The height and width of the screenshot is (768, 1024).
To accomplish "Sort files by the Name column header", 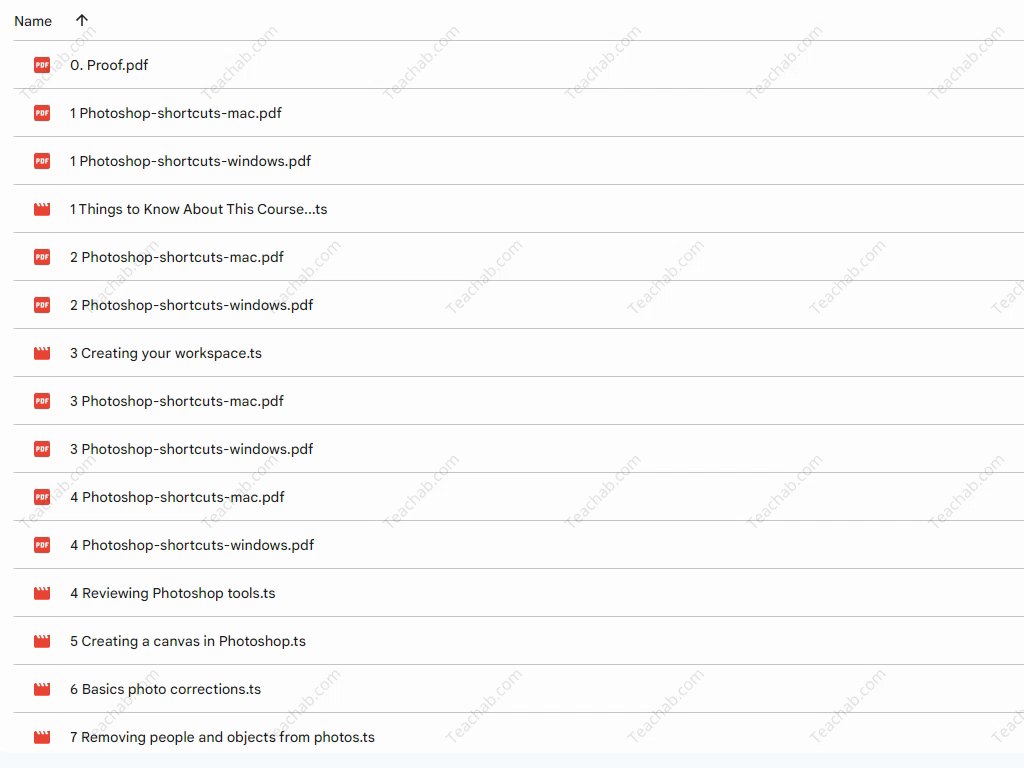I will tap(33, 21).
